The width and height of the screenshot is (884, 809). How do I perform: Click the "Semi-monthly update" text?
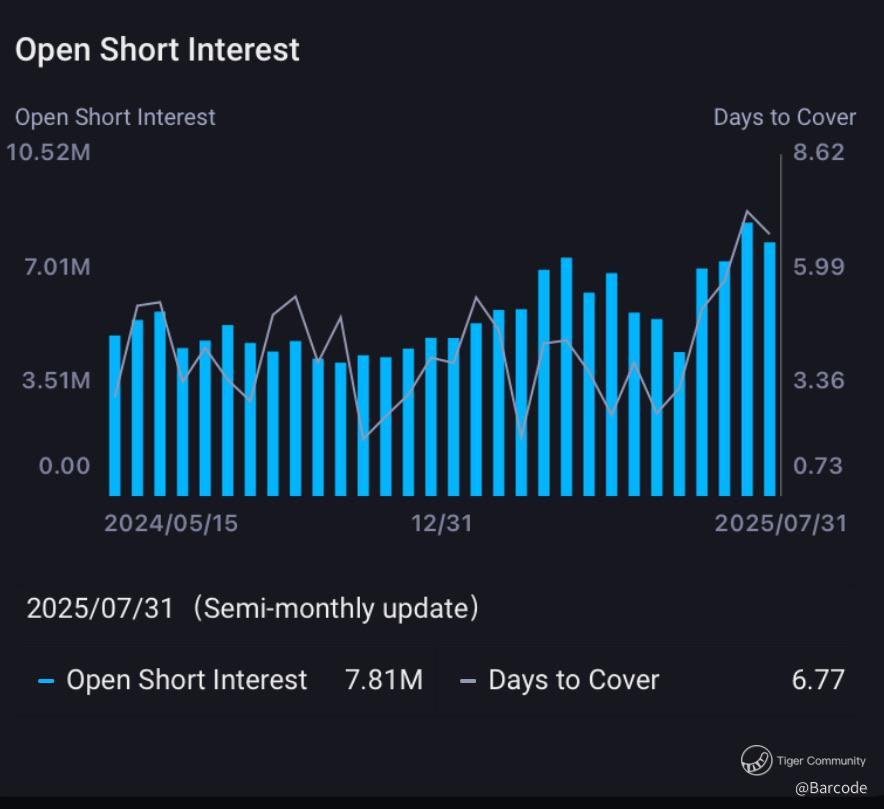tap(335, 608)
